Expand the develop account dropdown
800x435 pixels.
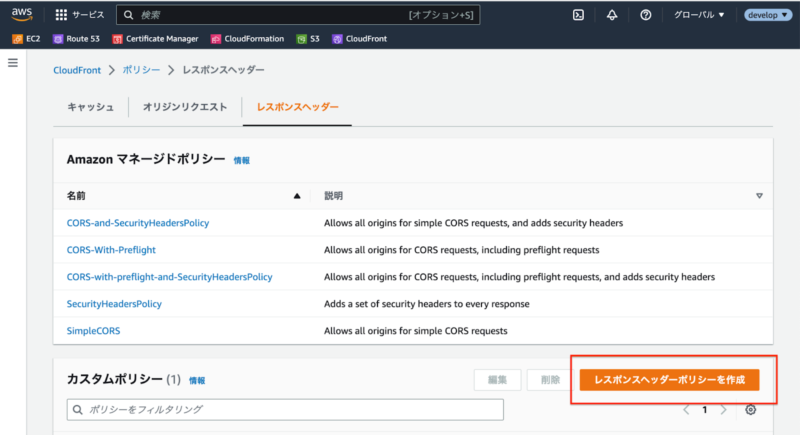click(768, 15)
